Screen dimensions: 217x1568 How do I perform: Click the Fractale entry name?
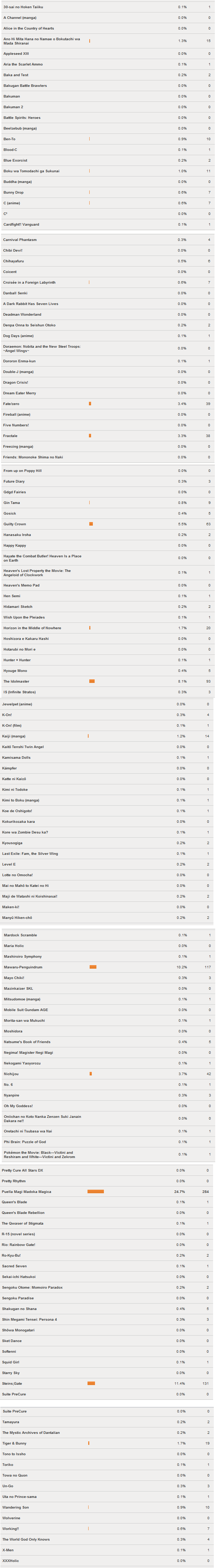tap(10, 436)
